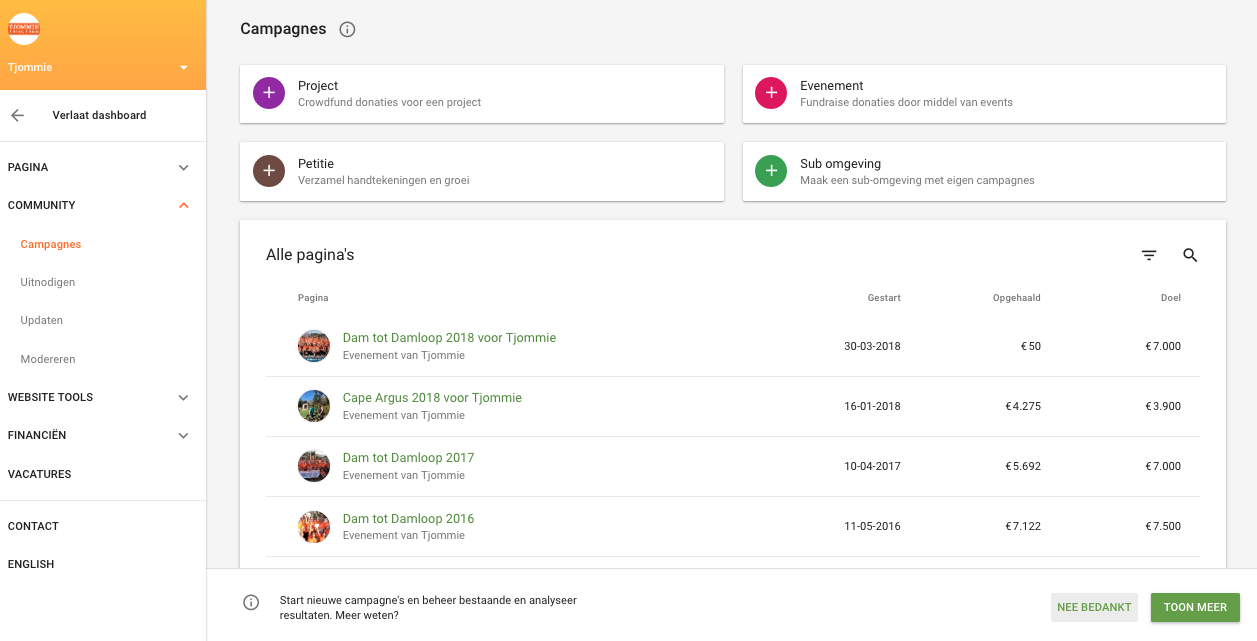Click goal amount € 3.900
The height and width of the screenshot is (641, 1257).
coord(1163,407)
